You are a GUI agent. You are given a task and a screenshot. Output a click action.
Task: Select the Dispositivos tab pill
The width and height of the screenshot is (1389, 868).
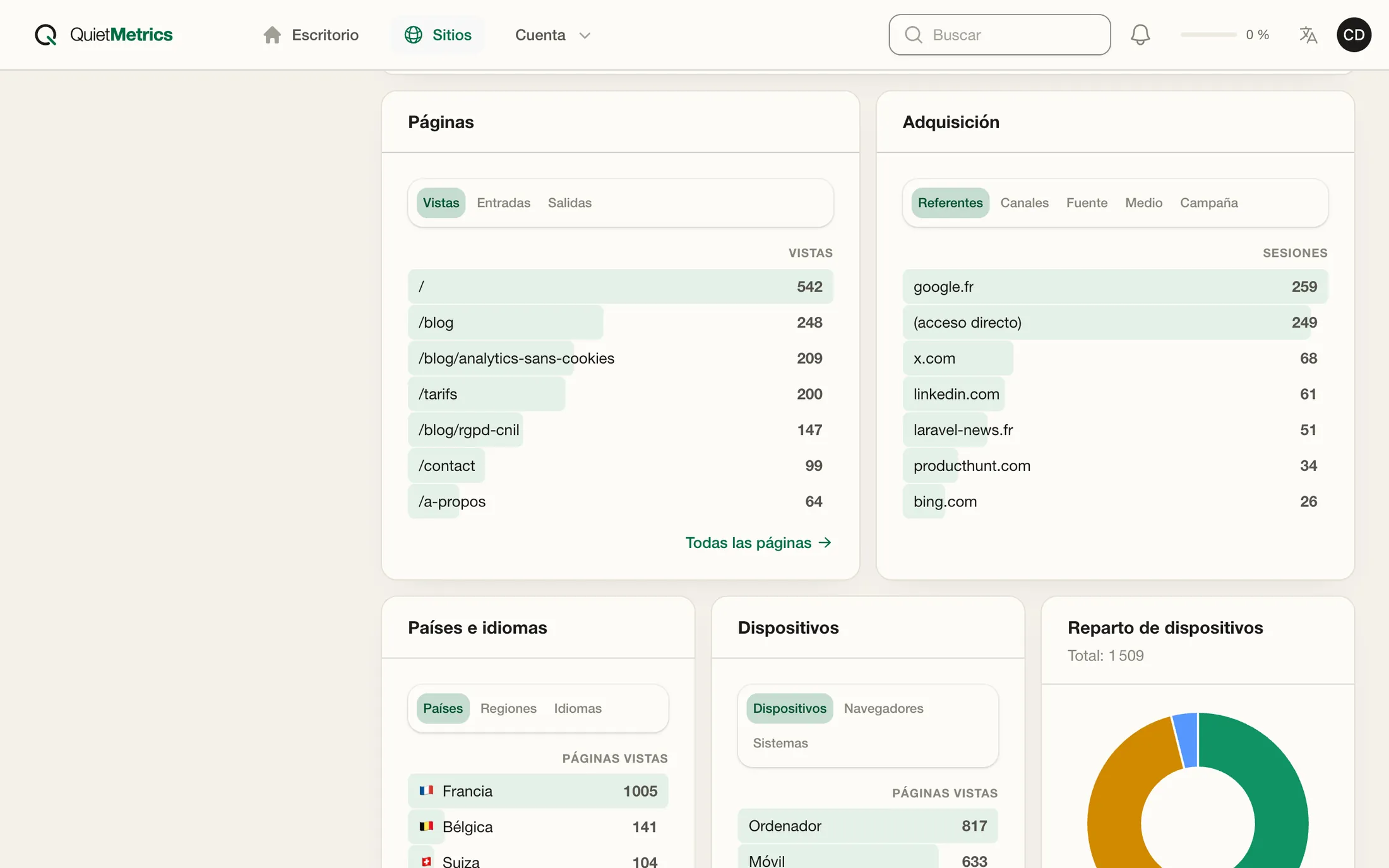pyautogui.click(x=789, y=708)
